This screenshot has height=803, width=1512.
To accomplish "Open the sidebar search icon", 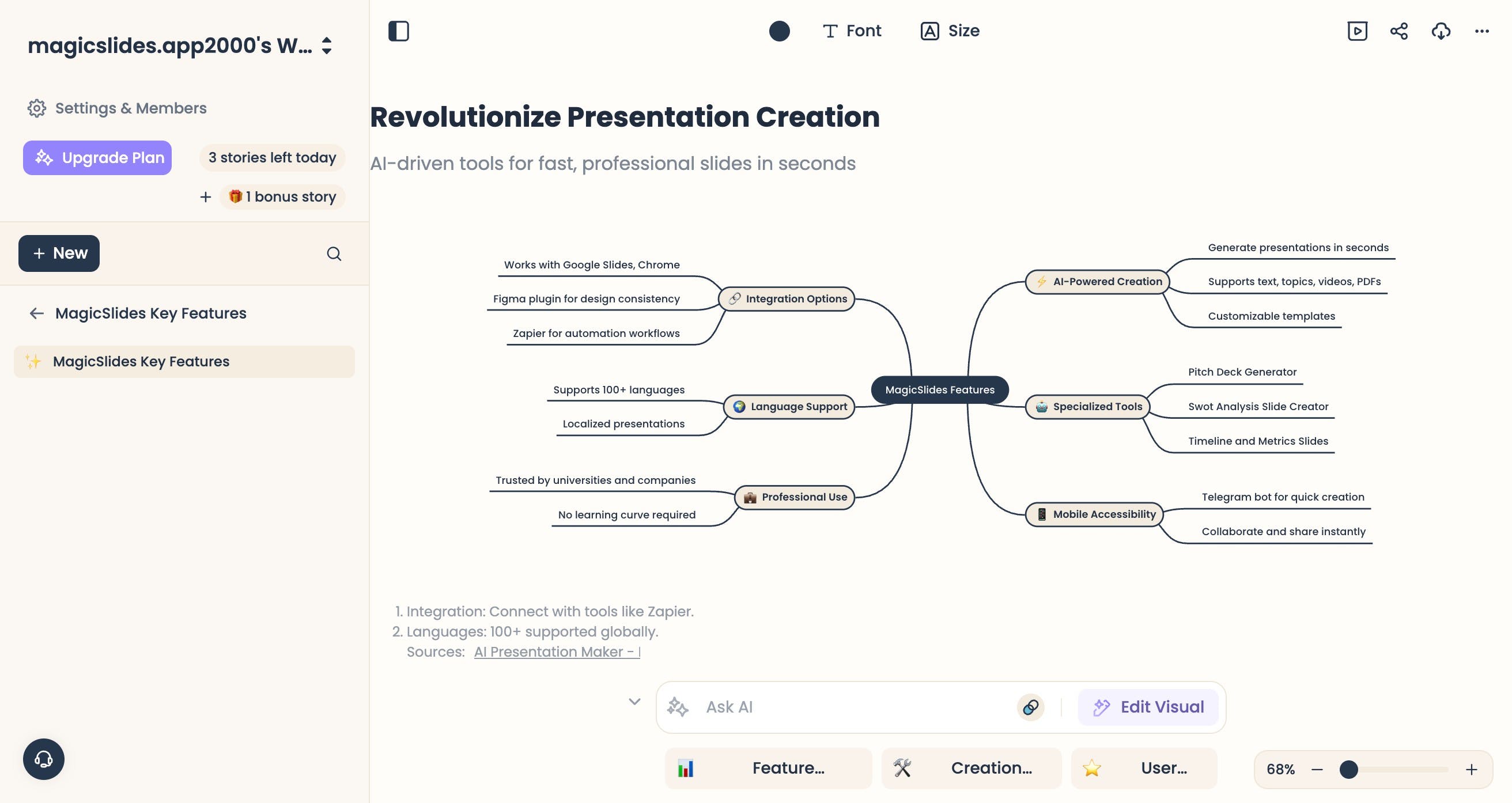I will (x=334, y=253).
